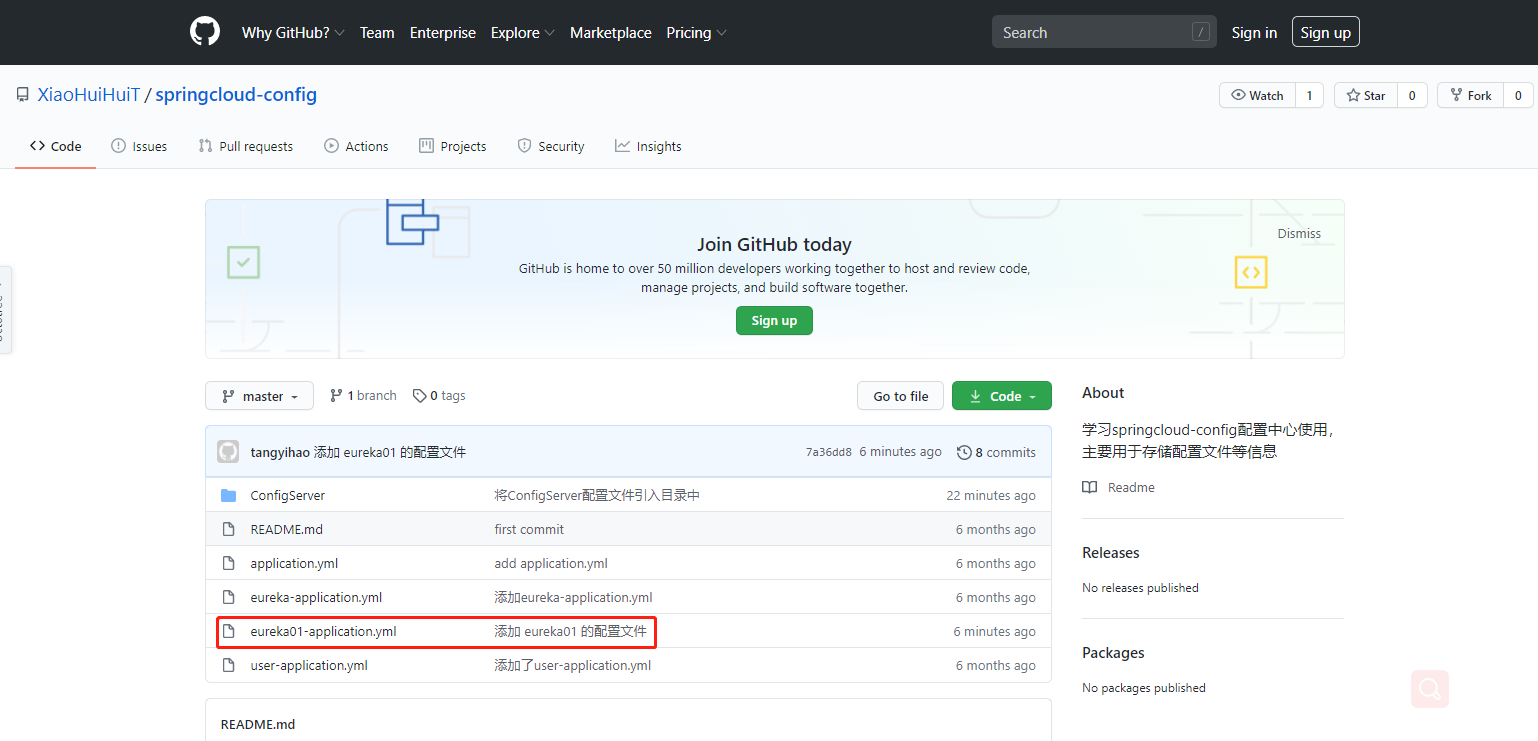Click the fork count 0
The width and height of the screenshot is (1538, 741).
pos(1518,95)
